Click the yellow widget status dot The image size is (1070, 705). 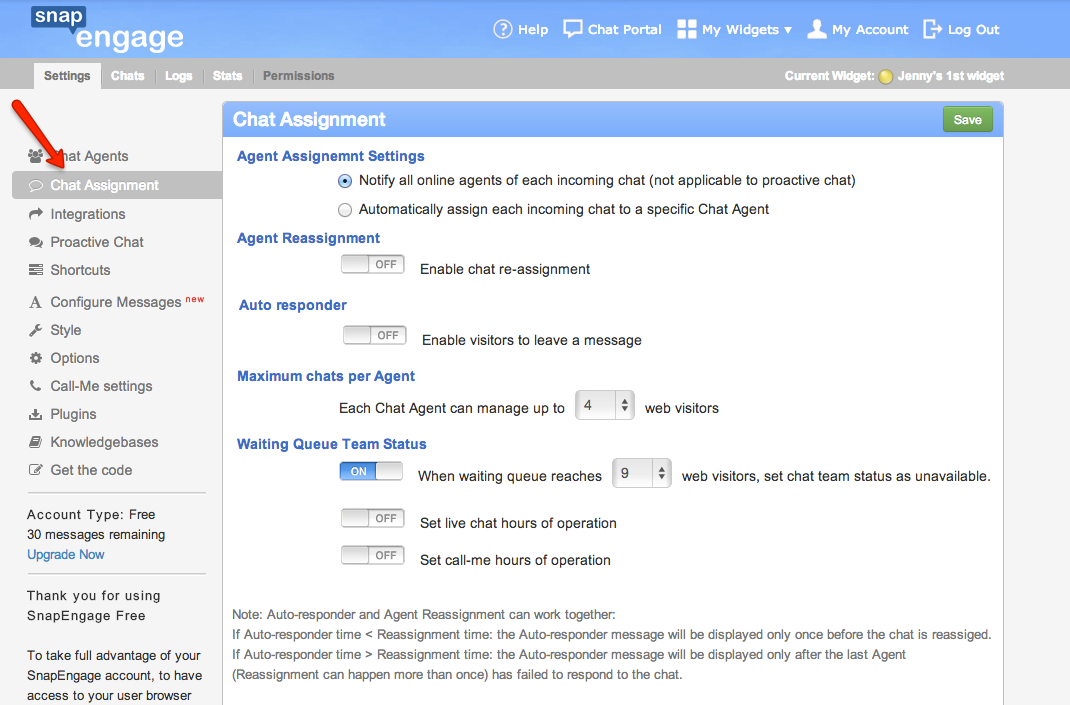[x=886, y=76]
